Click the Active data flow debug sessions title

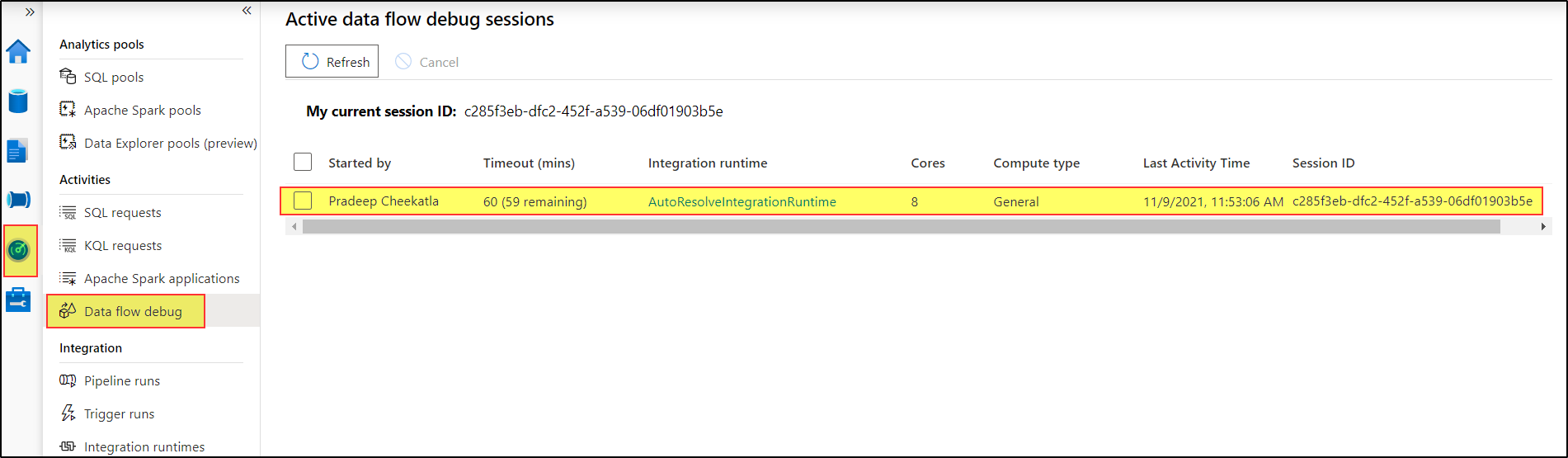(x=420, y=19)
